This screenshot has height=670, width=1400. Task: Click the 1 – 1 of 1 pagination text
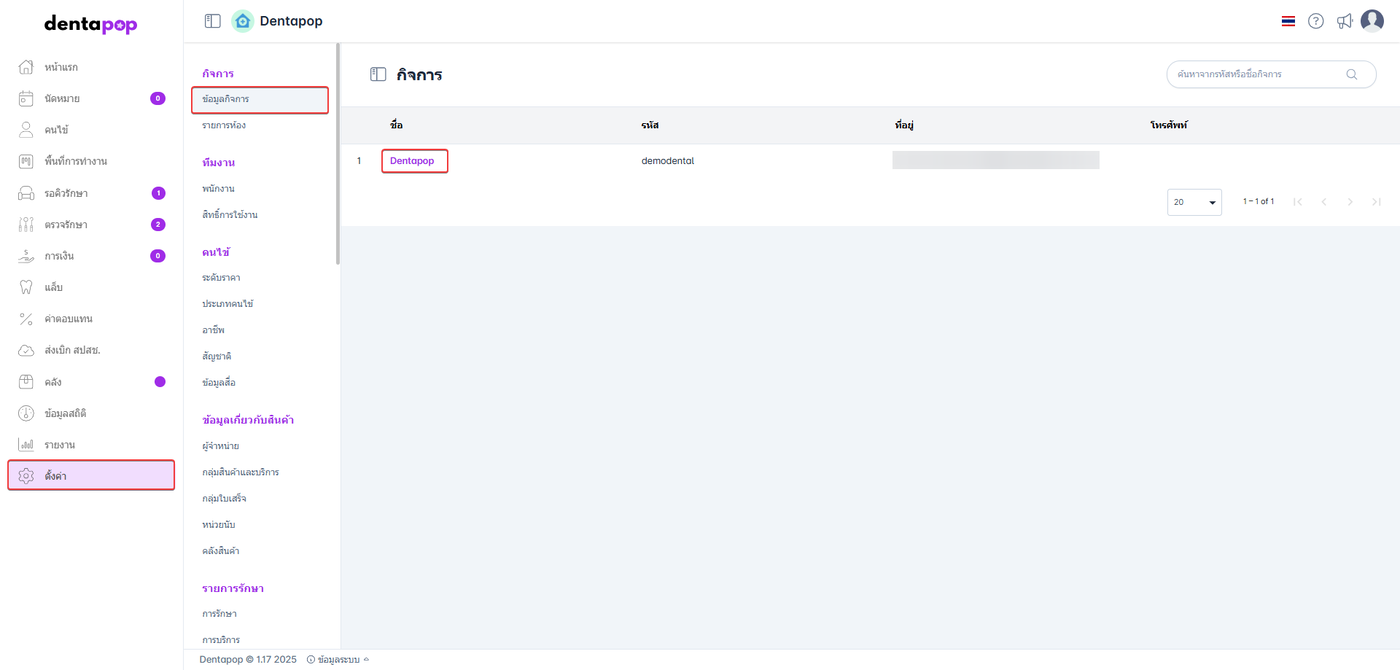1258,202
